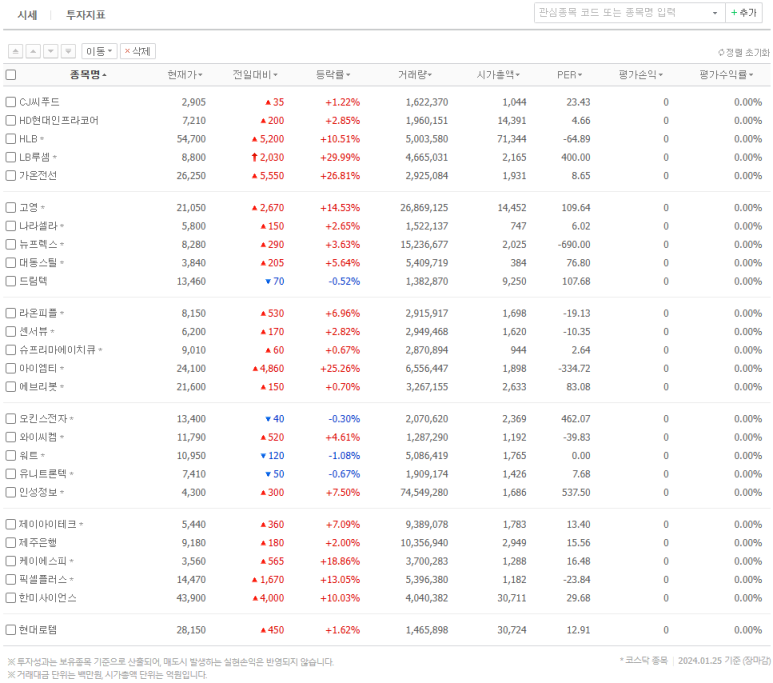The width and height of the screenshot is (773, 683).
Task: Open the 유니트론텍 stock link
Action: click(43, 474)
